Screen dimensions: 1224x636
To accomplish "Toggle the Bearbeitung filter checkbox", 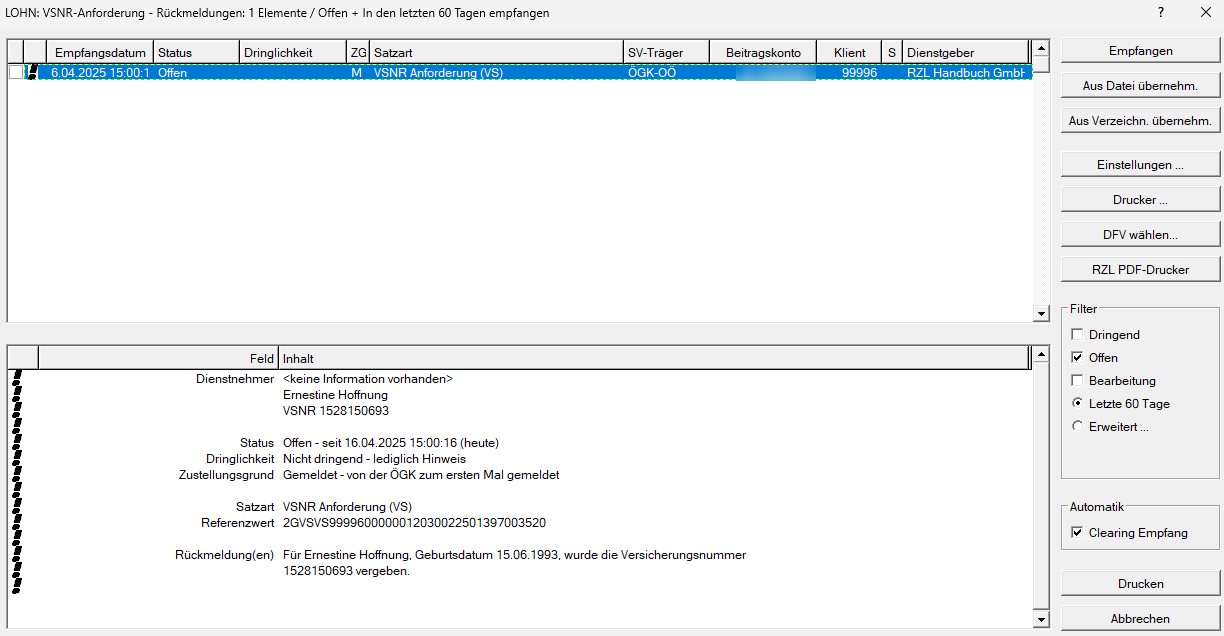I will click(x=1077, y=381).
